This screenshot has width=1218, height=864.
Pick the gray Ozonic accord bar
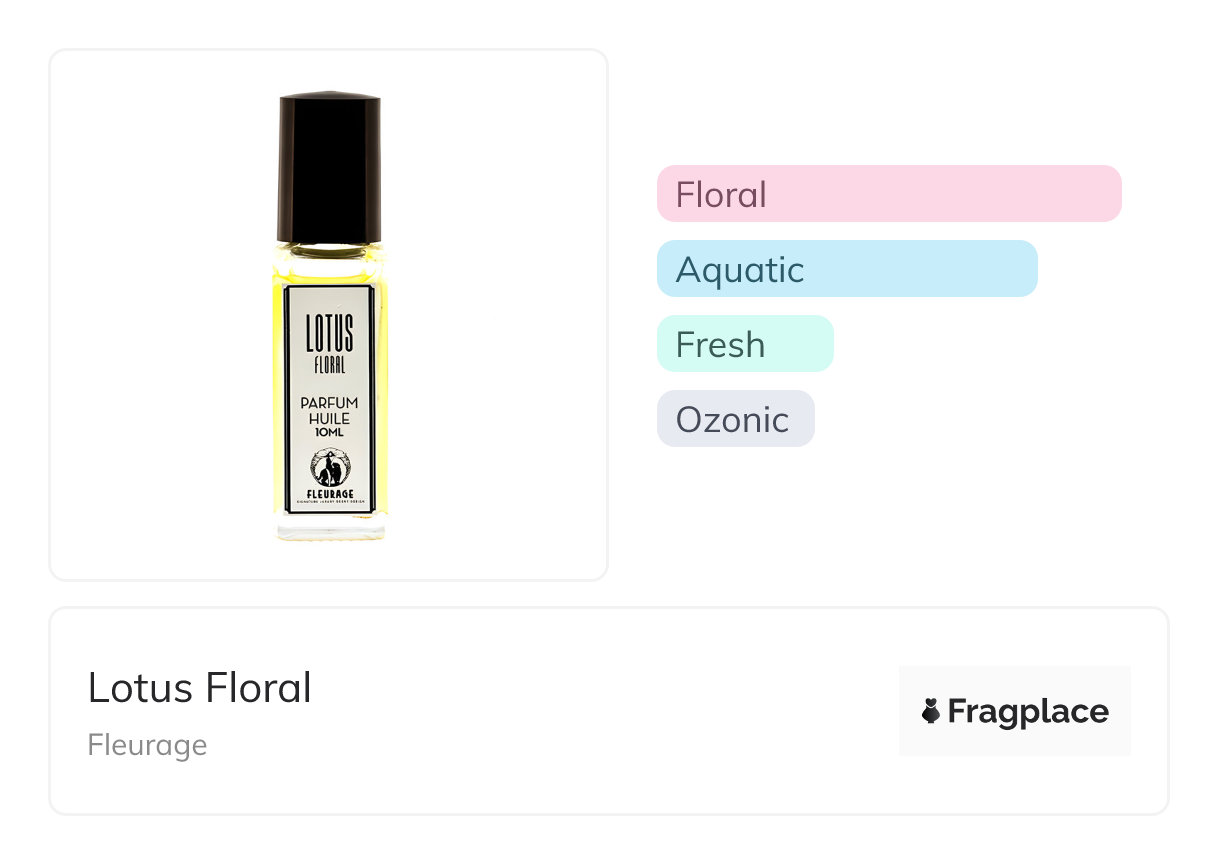(x=735, y=419)
